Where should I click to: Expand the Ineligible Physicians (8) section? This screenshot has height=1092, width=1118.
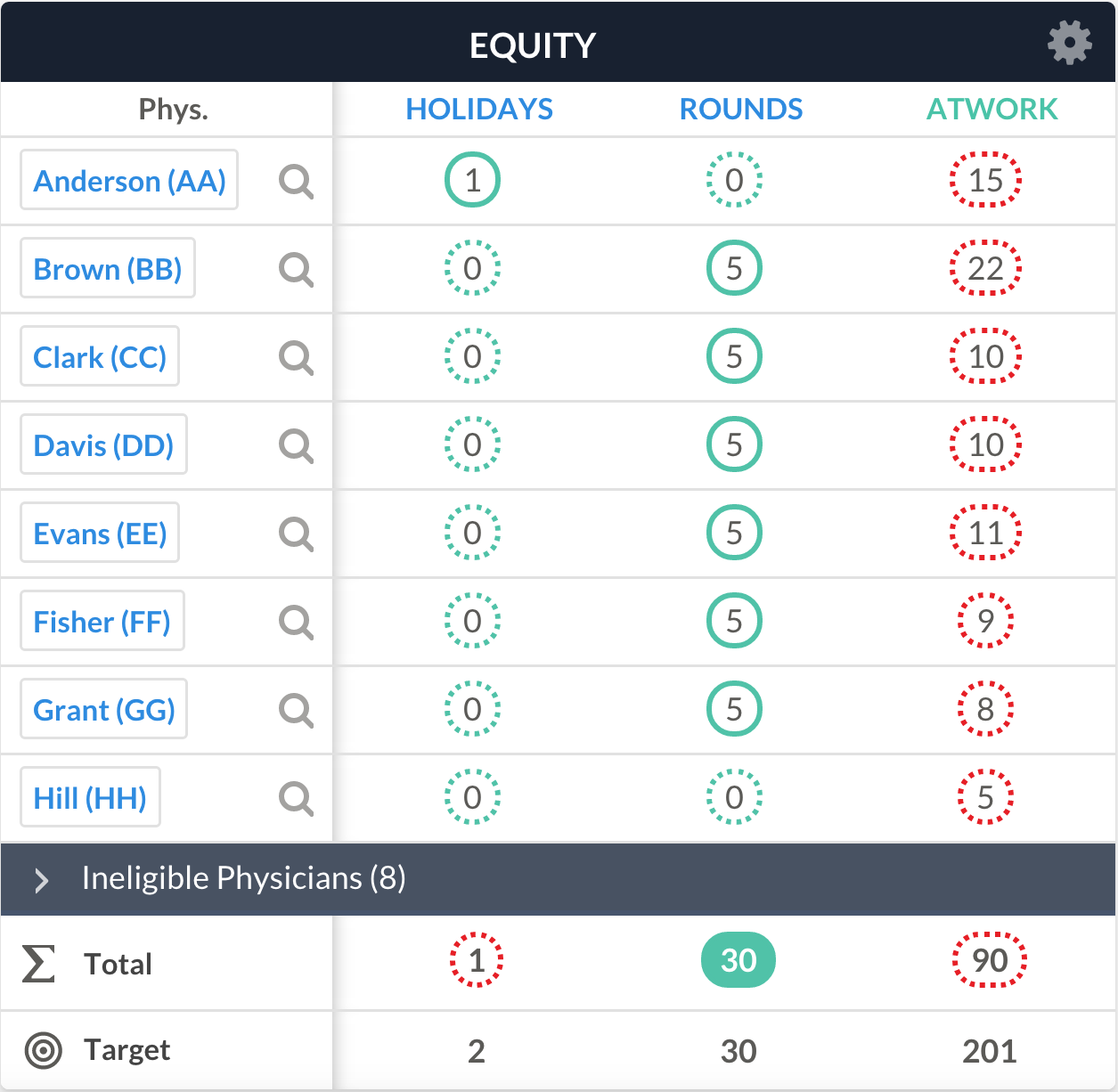[559, 879]
